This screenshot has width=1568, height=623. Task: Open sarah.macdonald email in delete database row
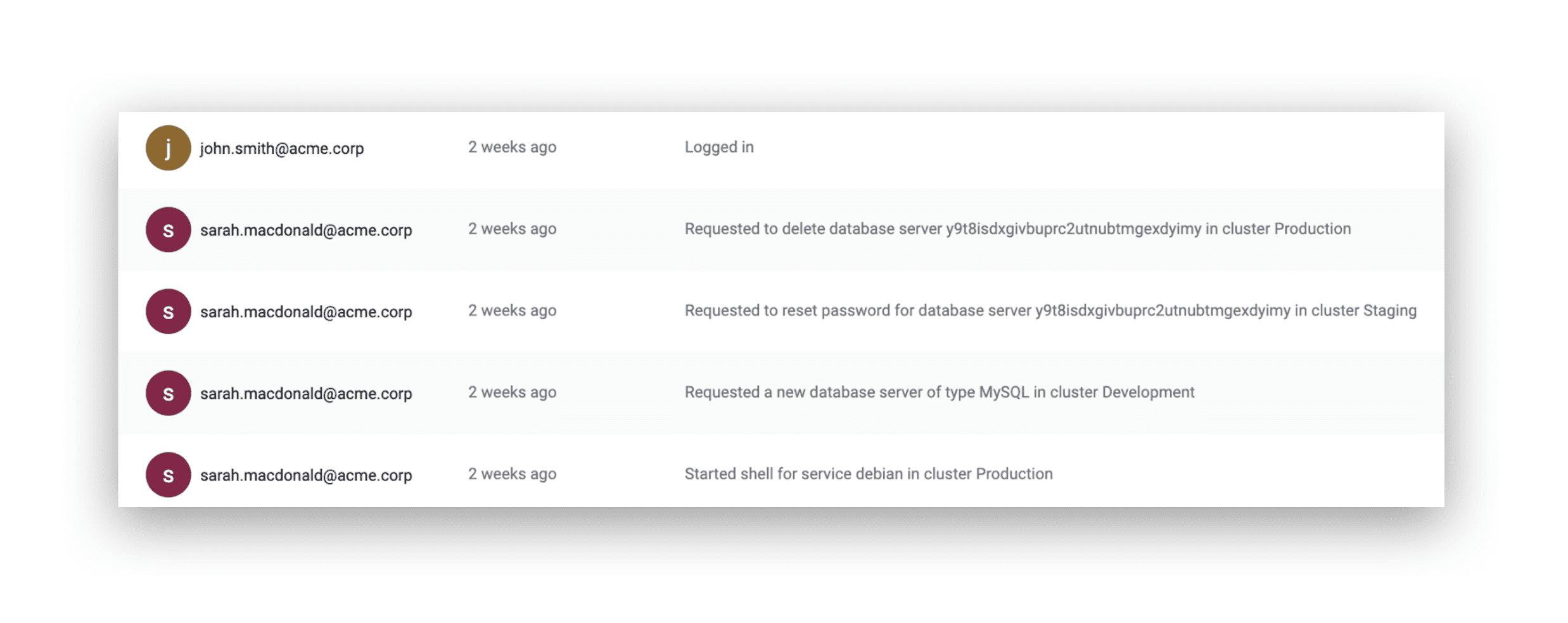click(306, 230)
